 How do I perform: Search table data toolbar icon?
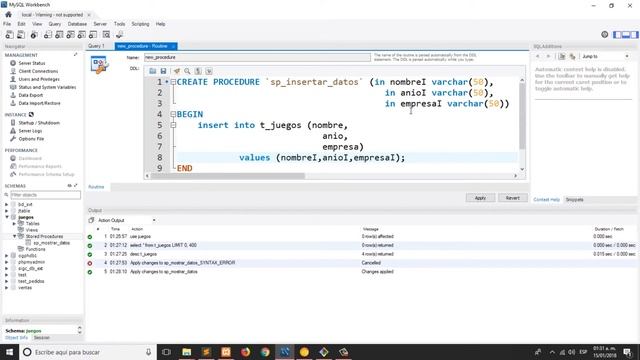coord(106,35)
